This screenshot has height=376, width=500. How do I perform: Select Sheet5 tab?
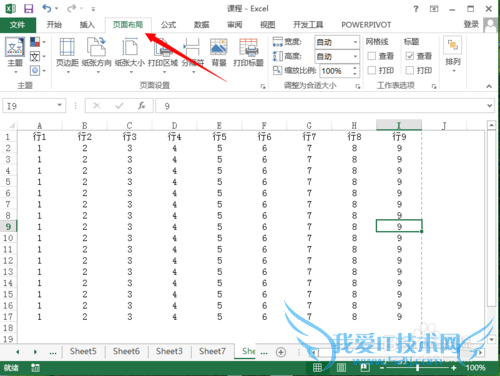(83, 351)
